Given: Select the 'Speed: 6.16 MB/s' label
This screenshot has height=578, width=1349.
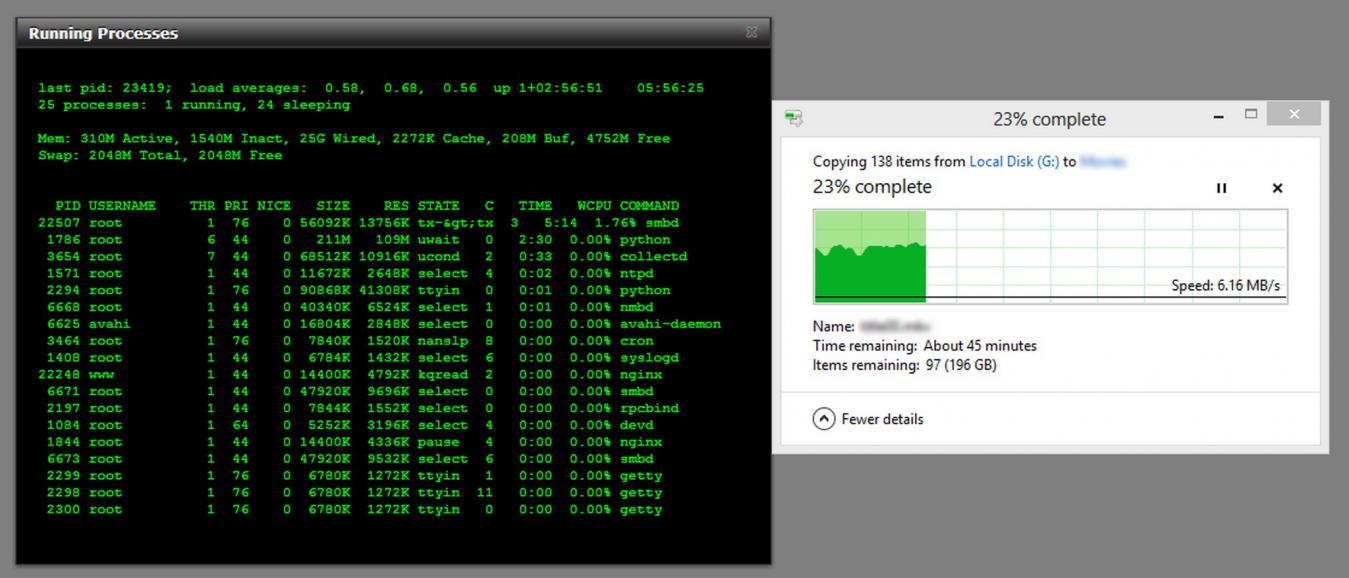Looking at the screenshot, I should [1226, 286].
